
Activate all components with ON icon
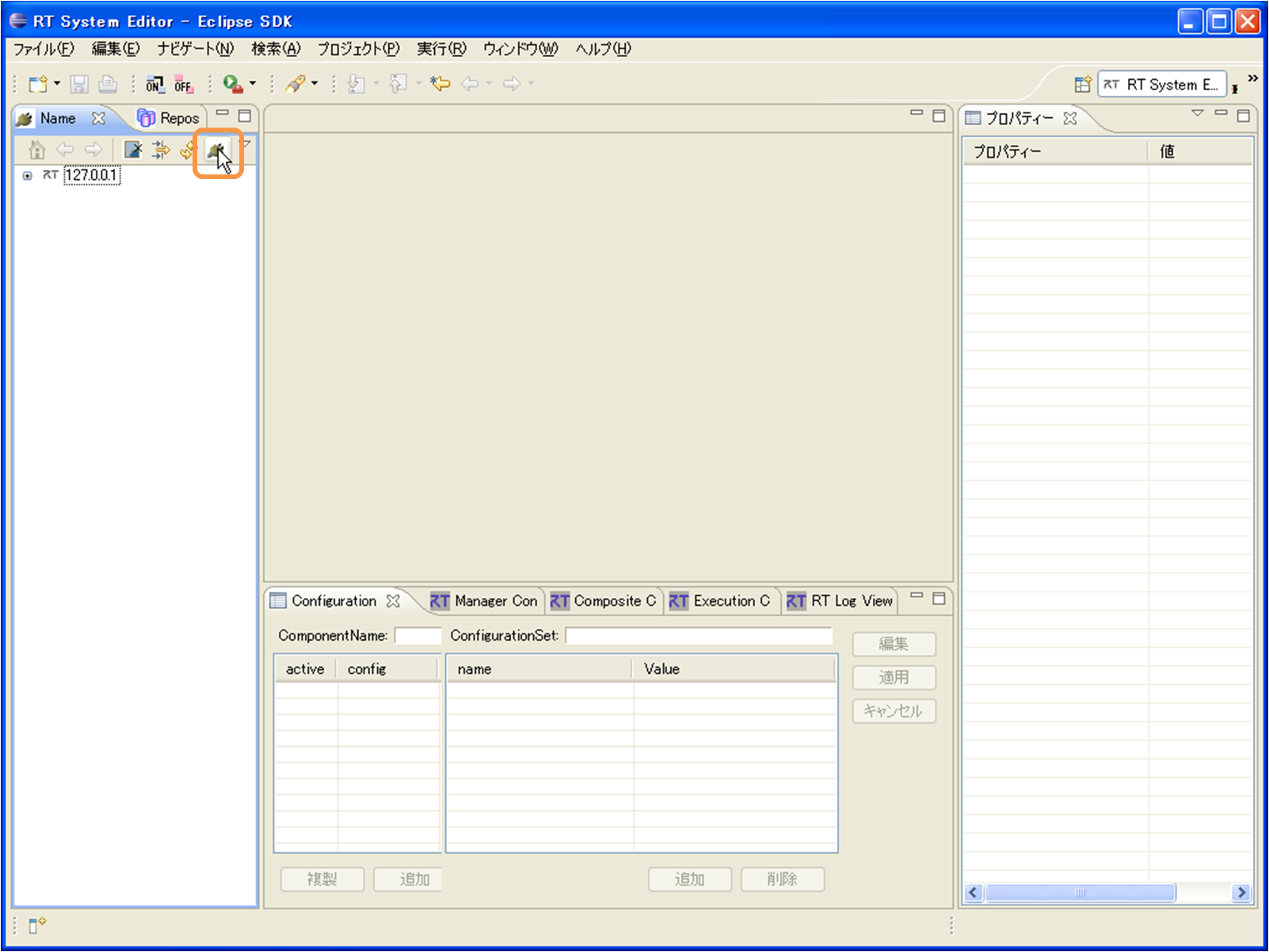point(155,84)
